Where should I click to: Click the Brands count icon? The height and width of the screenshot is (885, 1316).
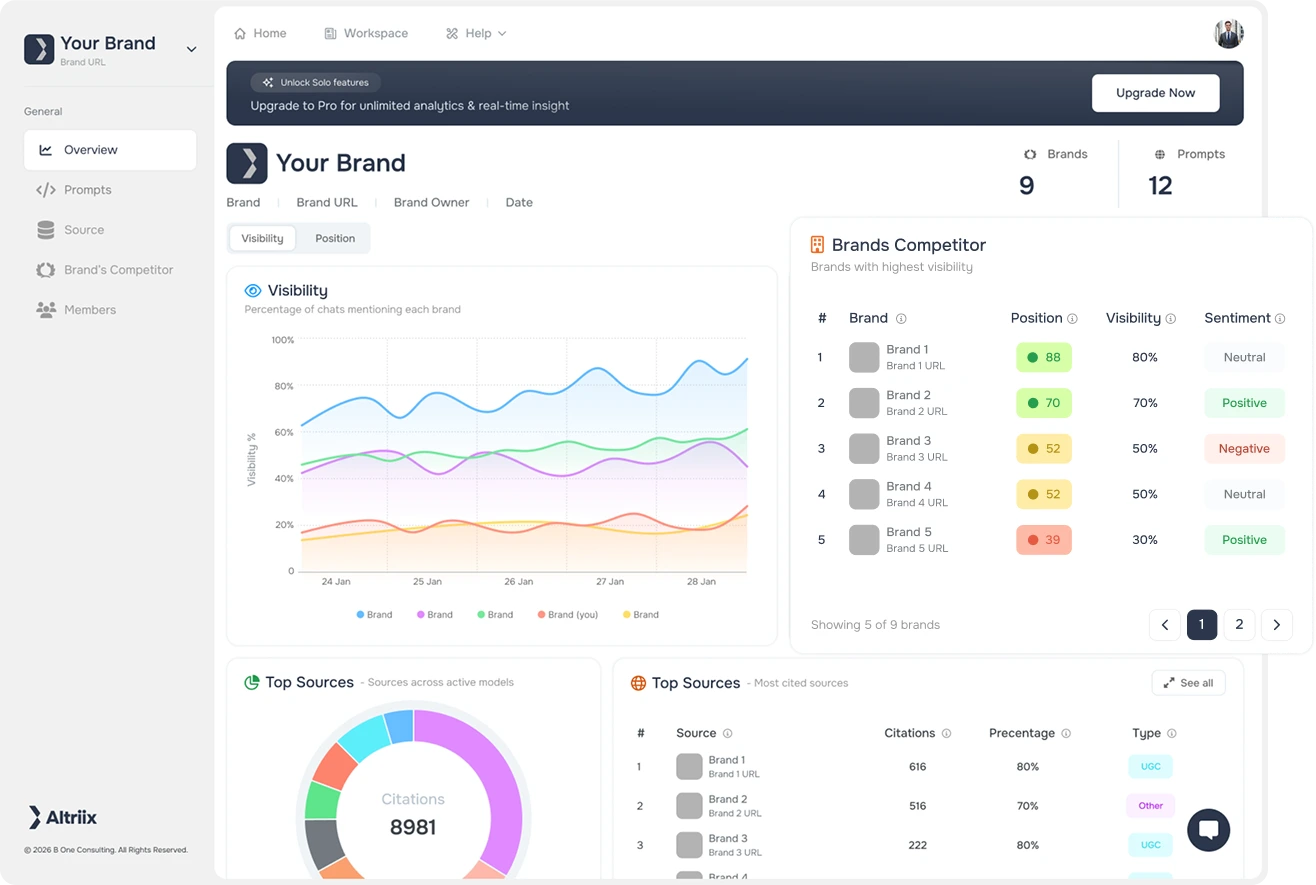pos(1030,154)
